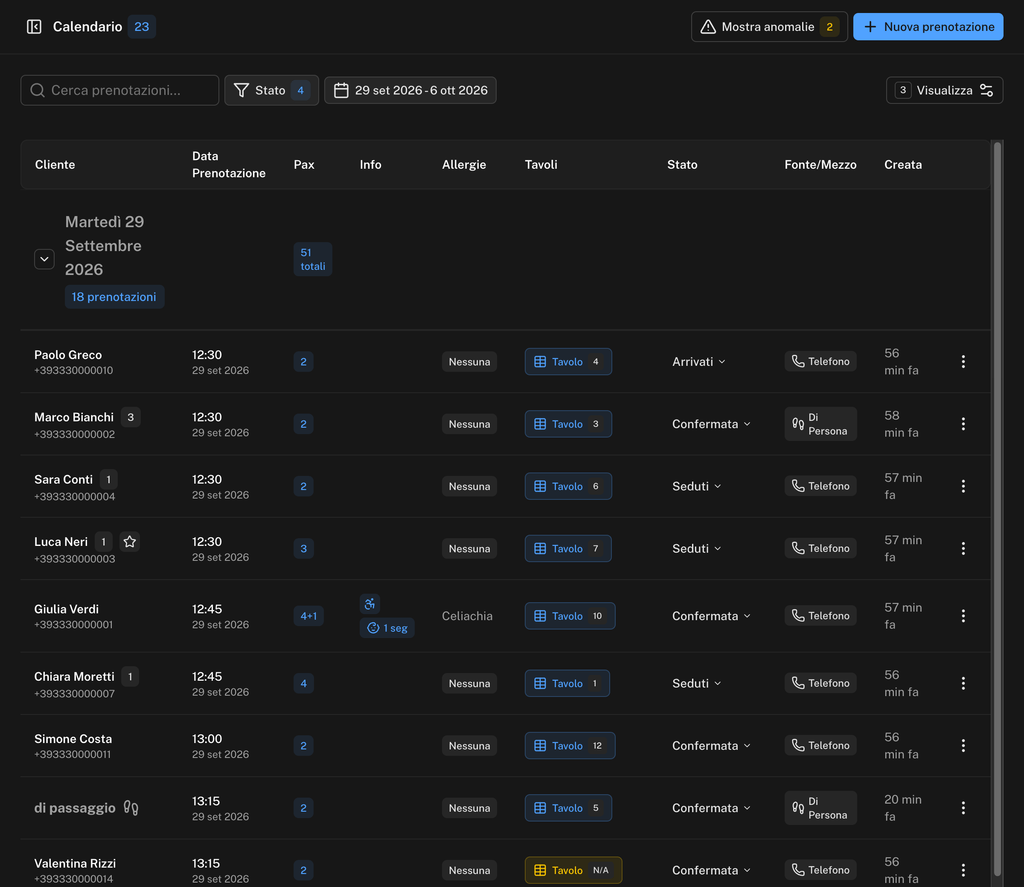Viewport: 1024px width, 887px height.
Task: Toggle the sidebar panel icon
Action: click(x=34, y=27)
